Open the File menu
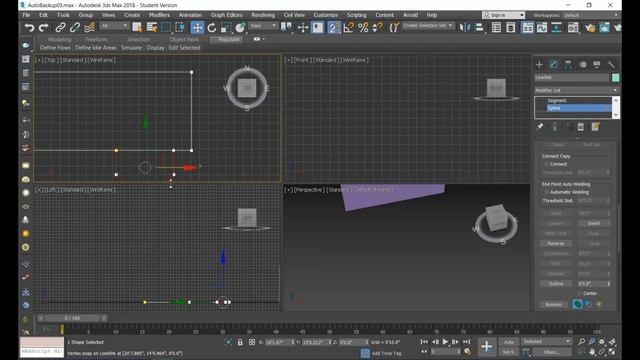This screenshot has width=640, height=360. tap(27, 15)
